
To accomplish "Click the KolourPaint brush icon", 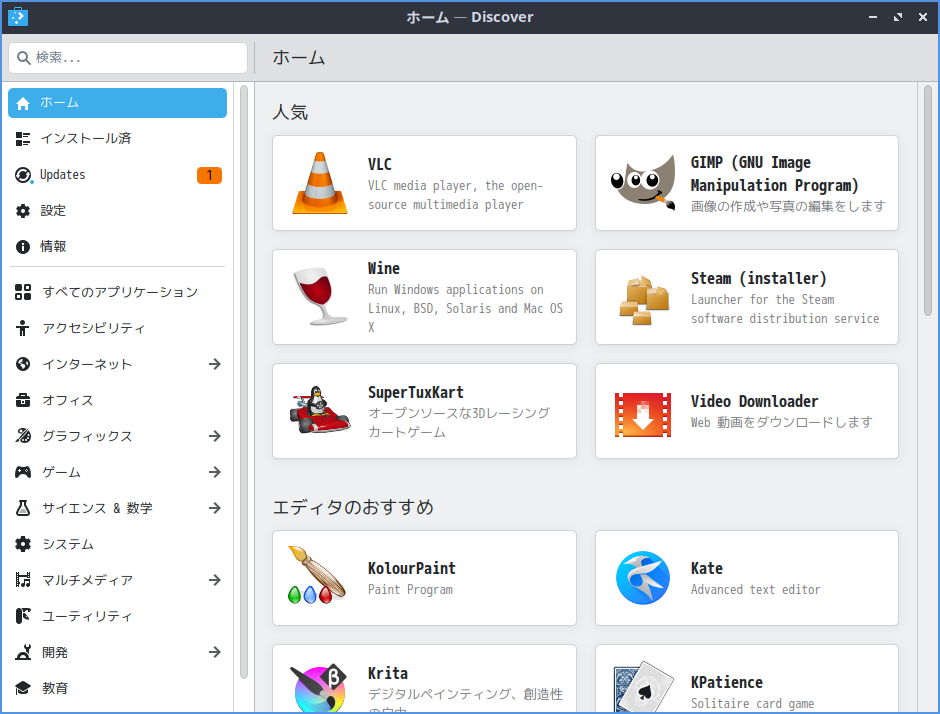I will [x=317, y=574].
